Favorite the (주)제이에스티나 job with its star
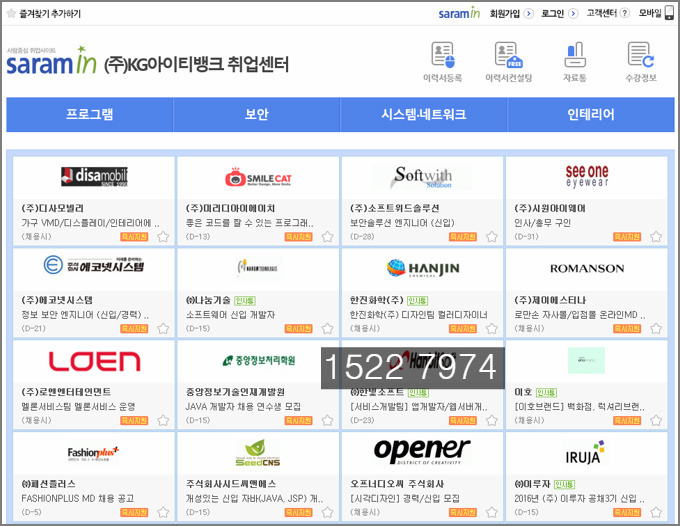 click(656, 329)
